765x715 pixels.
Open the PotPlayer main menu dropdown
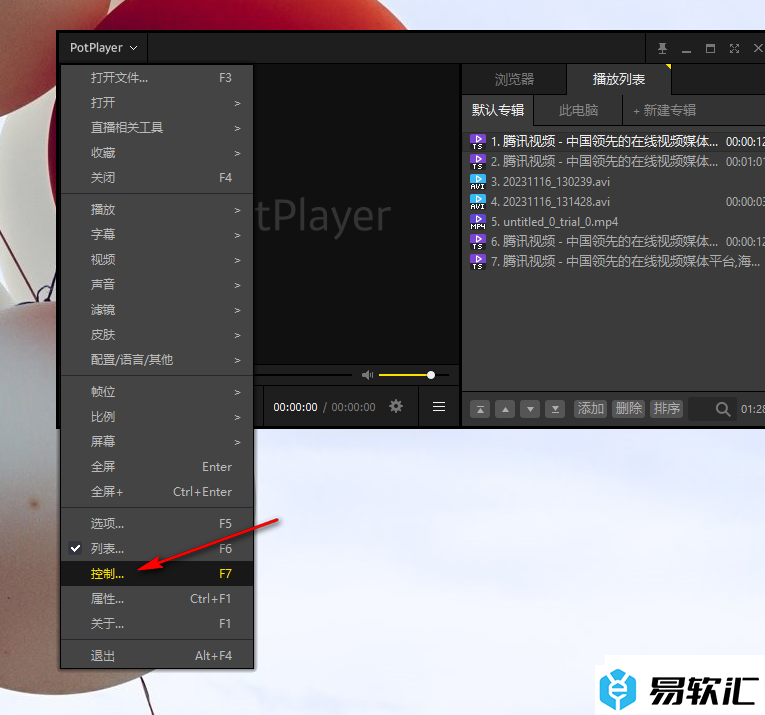pos(103,48)
